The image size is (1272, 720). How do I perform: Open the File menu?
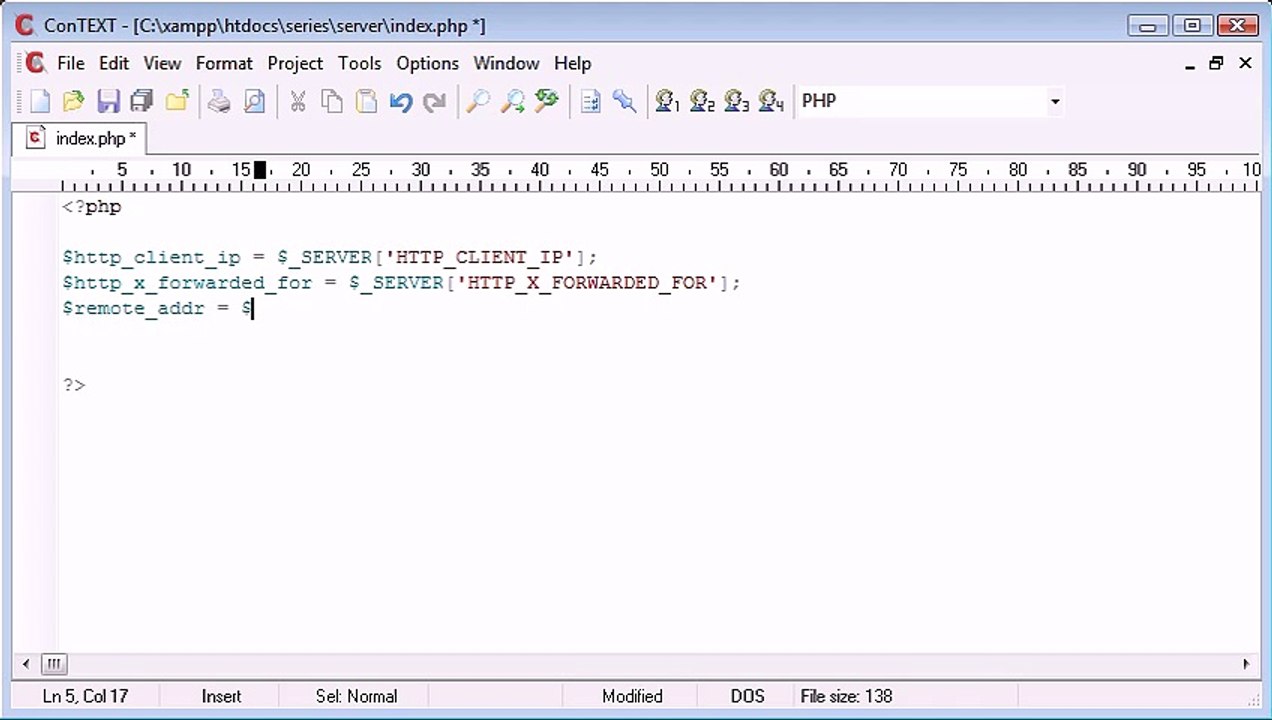pyautogui.click(x=71, y=63)
